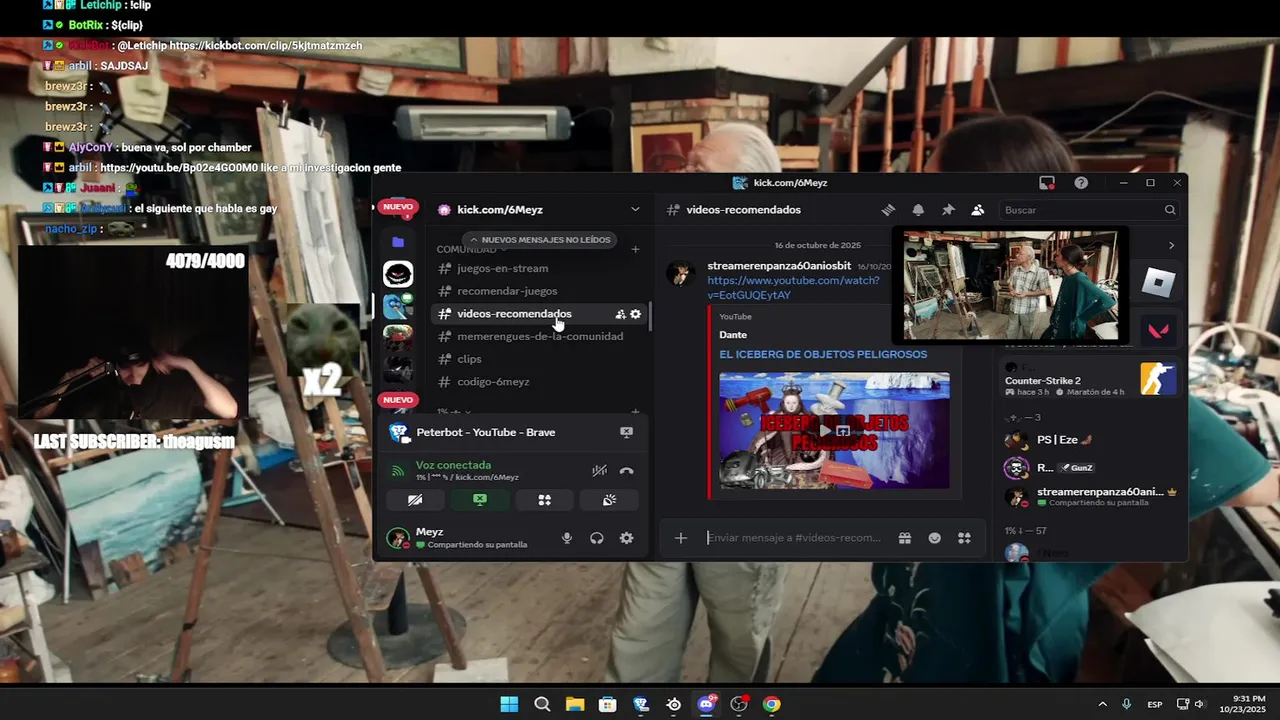
Task: Open the YouTube link in message
Action: coord(793,287)
